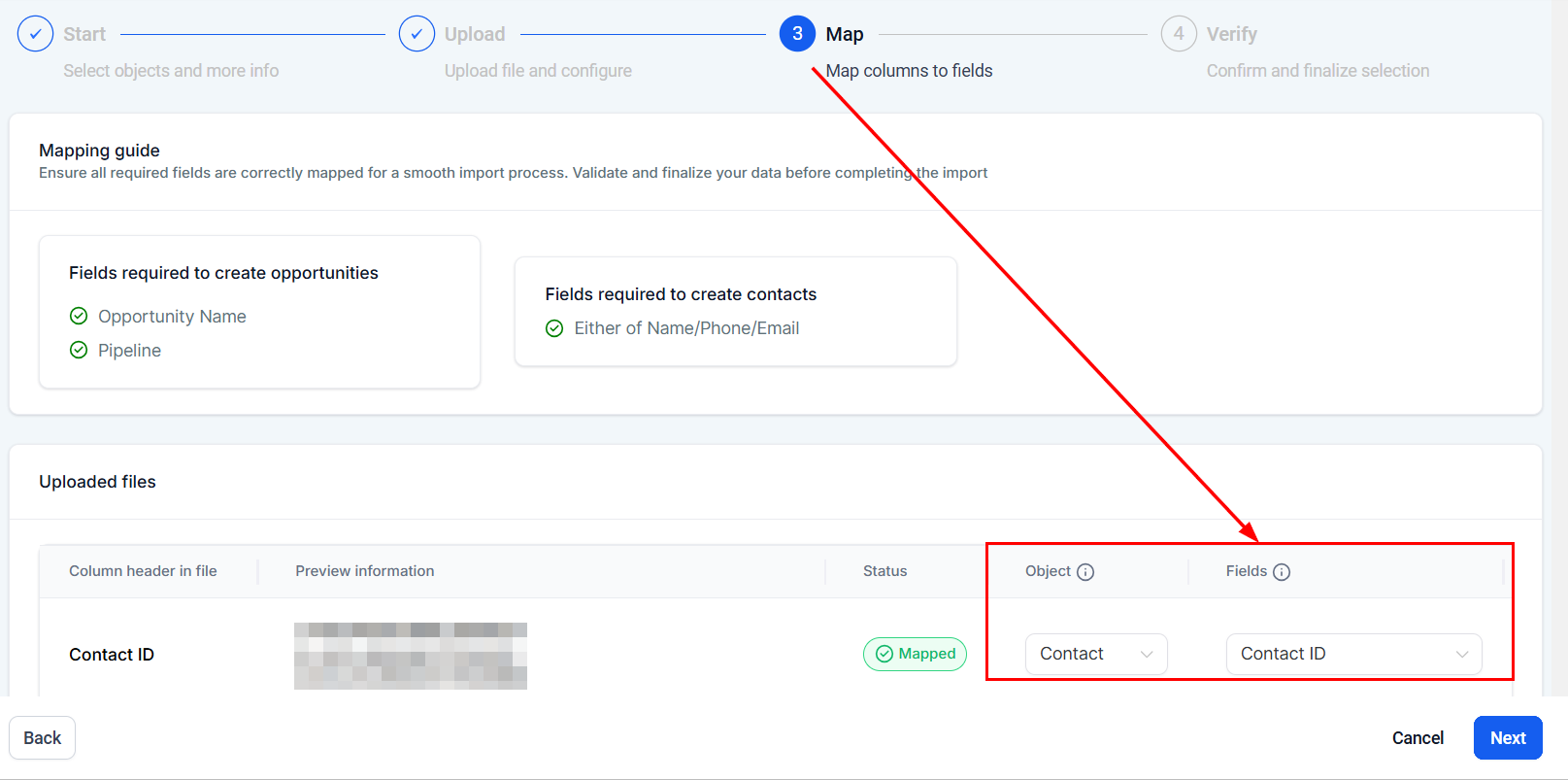Click the Upload step checkmark circle
Viewport: 1568px width, 780px height.
(x=417, y=34)
